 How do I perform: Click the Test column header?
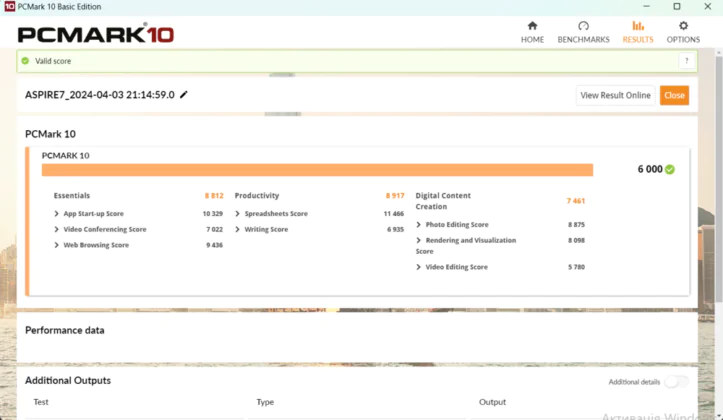[x=41, y=402]
